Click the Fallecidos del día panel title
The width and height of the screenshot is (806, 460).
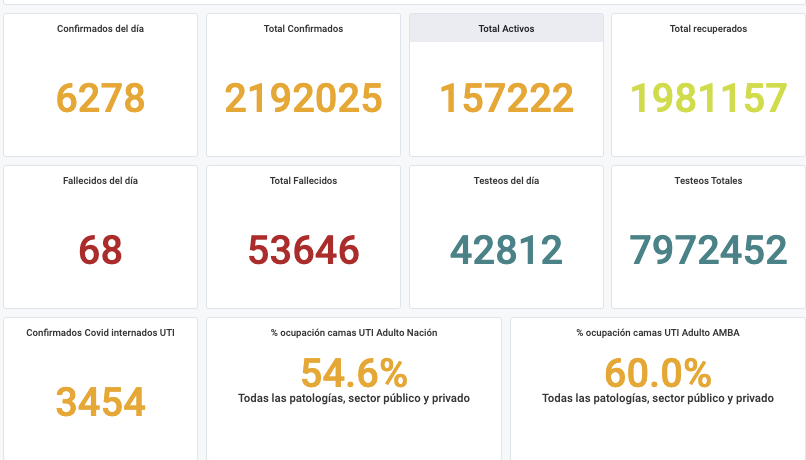(100, 181)
